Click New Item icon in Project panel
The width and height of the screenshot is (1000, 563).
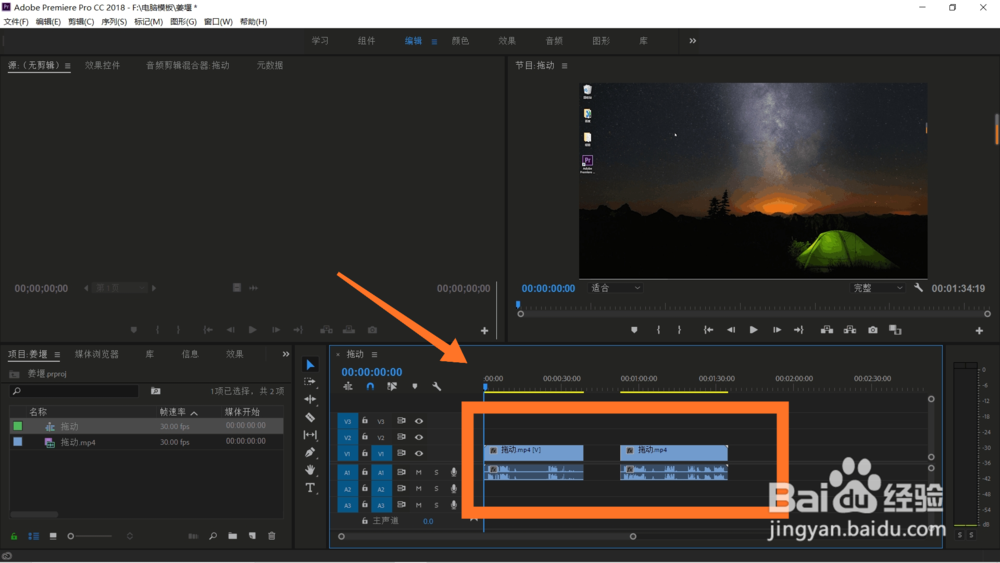(252, 536)
